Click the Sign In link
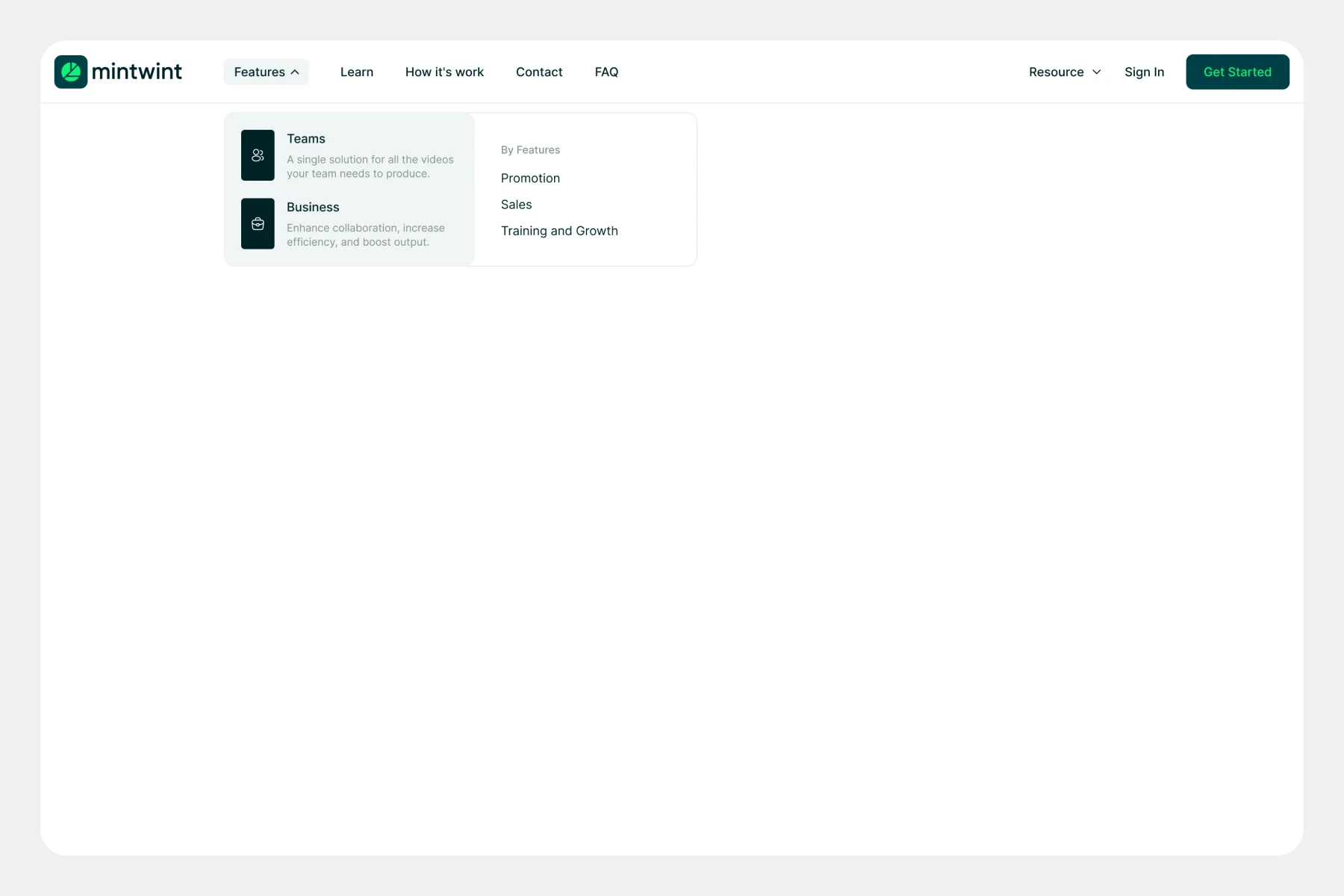1344x896 pixels. [x=1144, y=72]
